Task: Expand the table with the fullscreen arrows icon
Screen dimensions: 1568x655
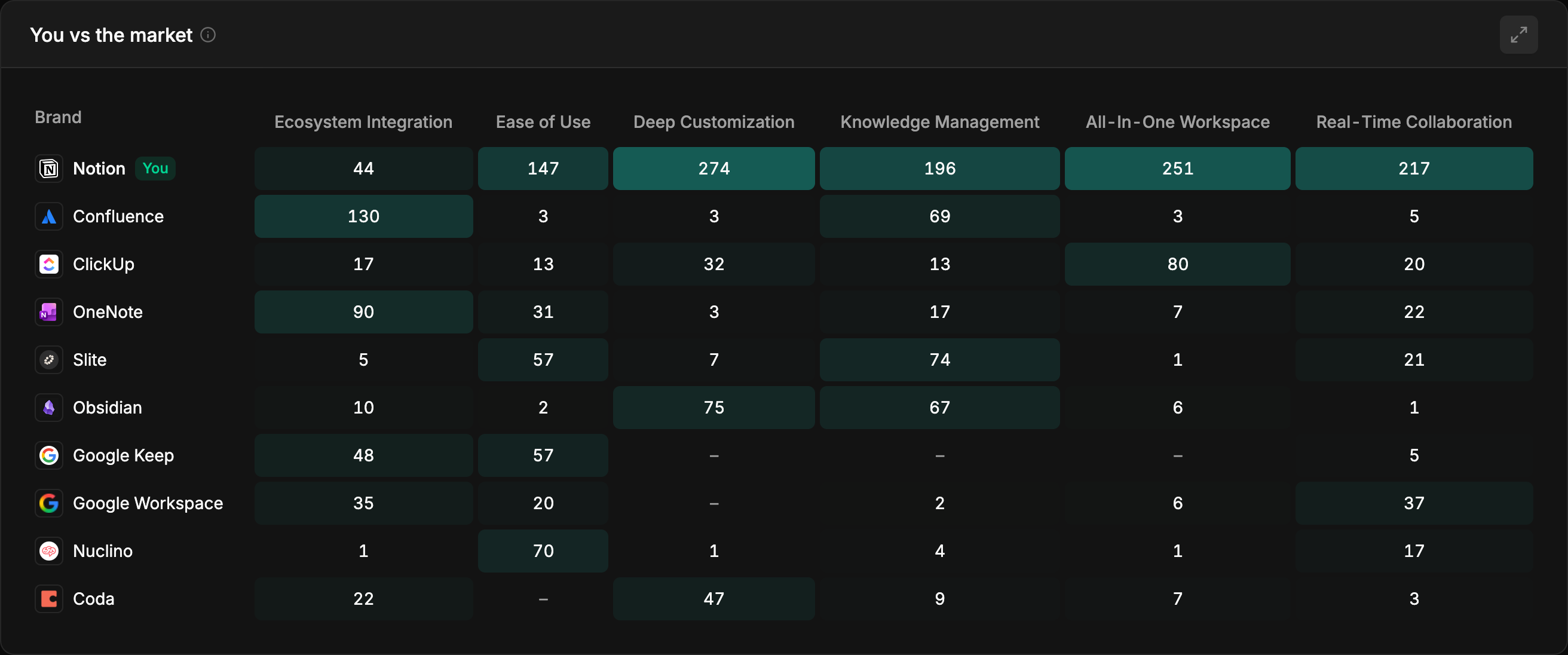Action: [x=1518, y=35]
